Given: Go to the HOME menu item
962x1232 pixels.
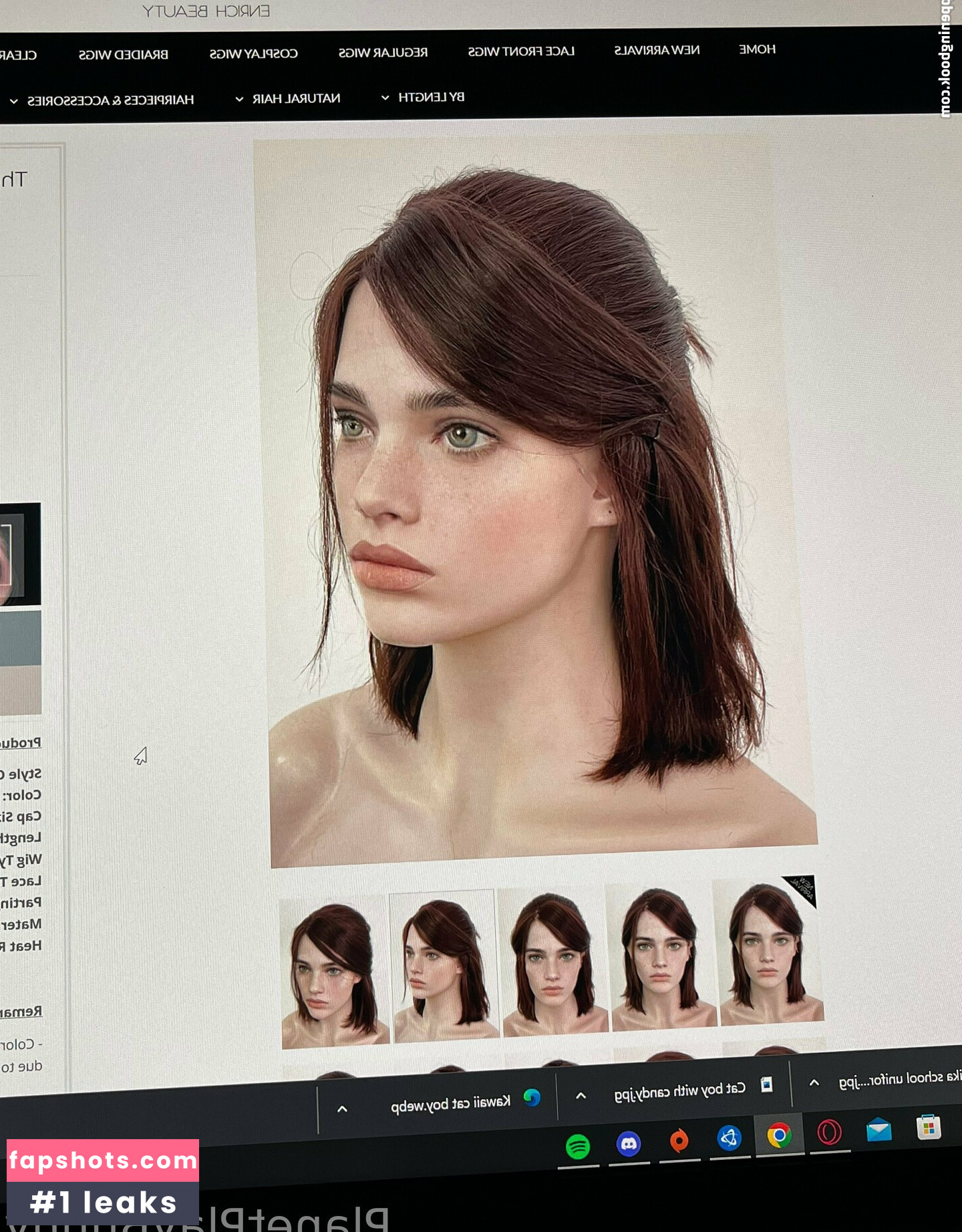Looking at the screenshot, I should [757, 49].
